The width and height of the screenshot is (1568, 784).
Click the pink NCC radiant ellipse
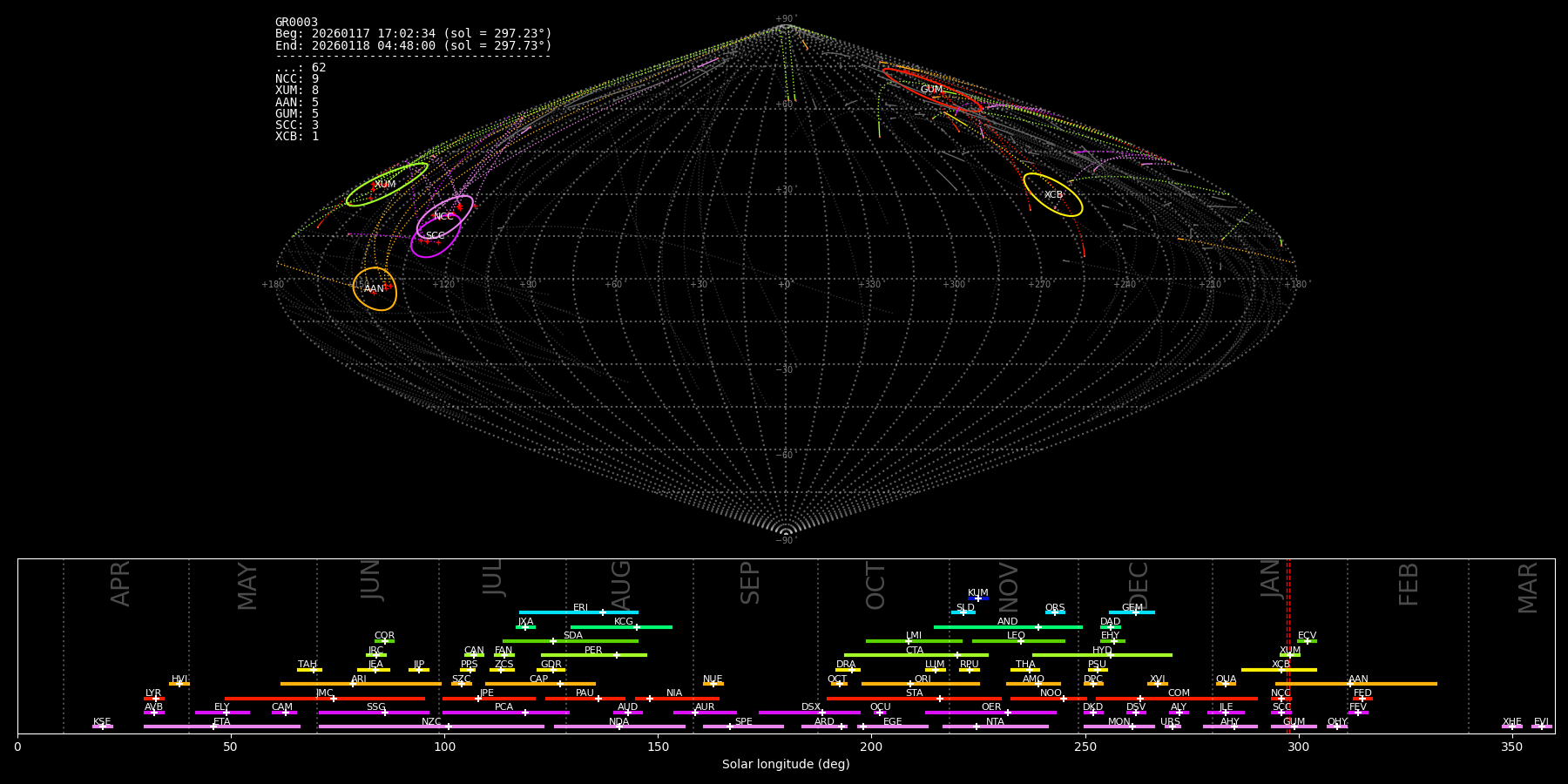[444, 216]
